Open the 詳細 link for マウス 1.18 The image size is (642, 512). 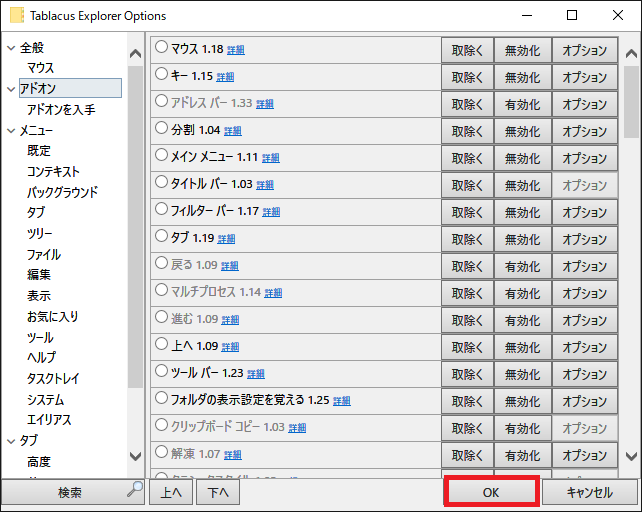point(236,50)
